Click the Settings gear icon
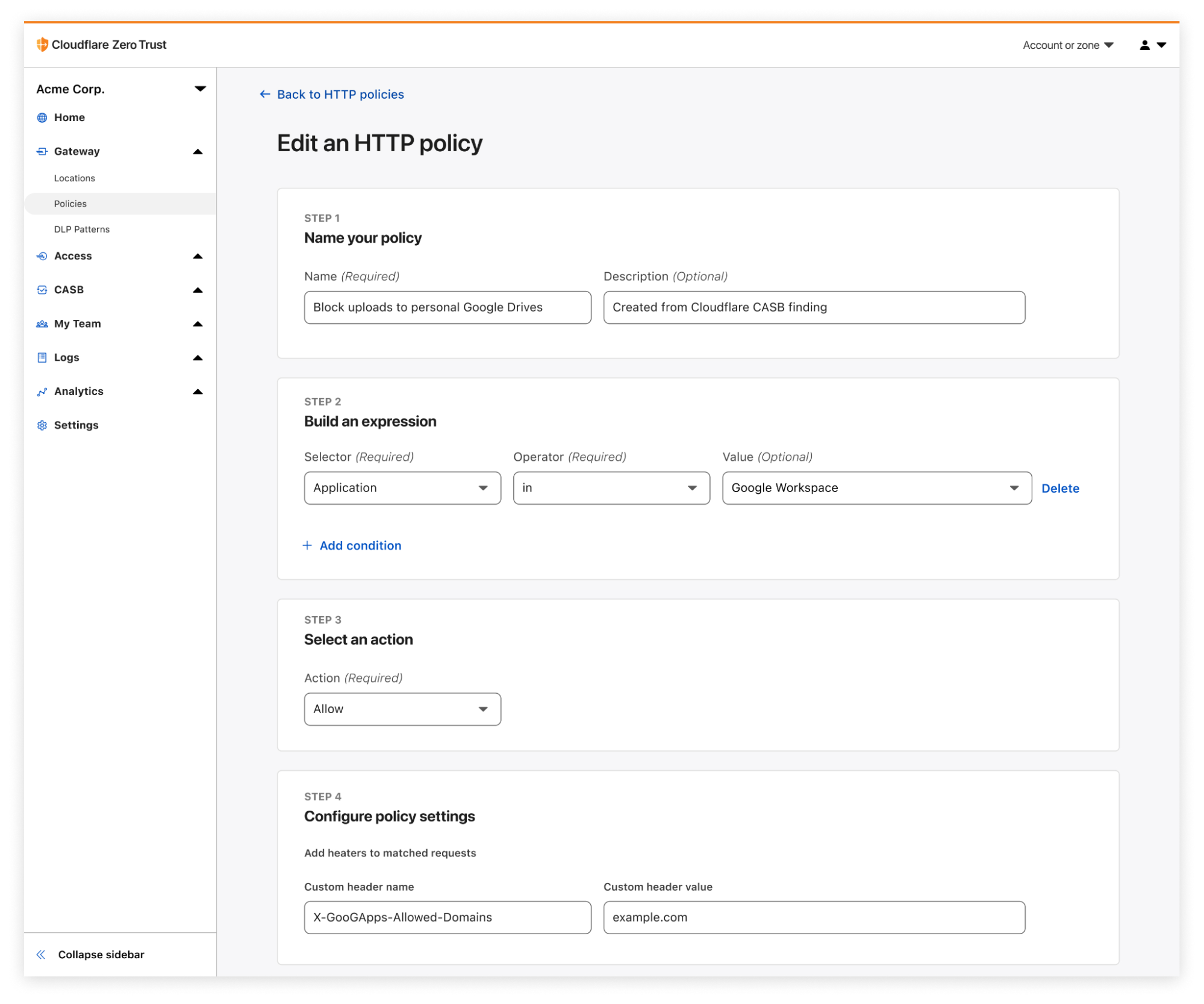Viewport: 1204px width, 1004px height. [42, 425]
